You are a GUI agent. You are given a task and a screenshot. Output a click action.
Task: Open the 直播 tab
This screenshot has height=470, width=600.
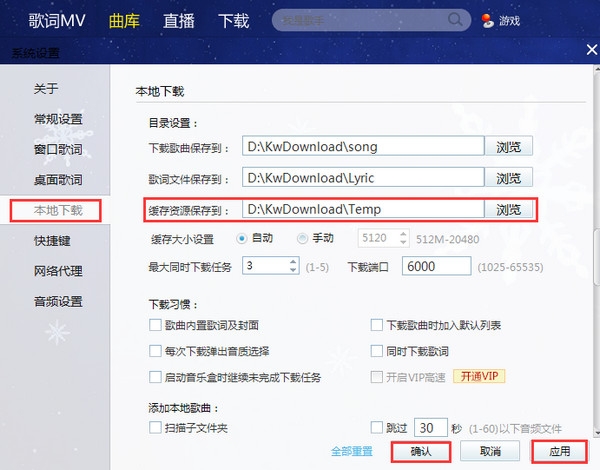[181, 20]
